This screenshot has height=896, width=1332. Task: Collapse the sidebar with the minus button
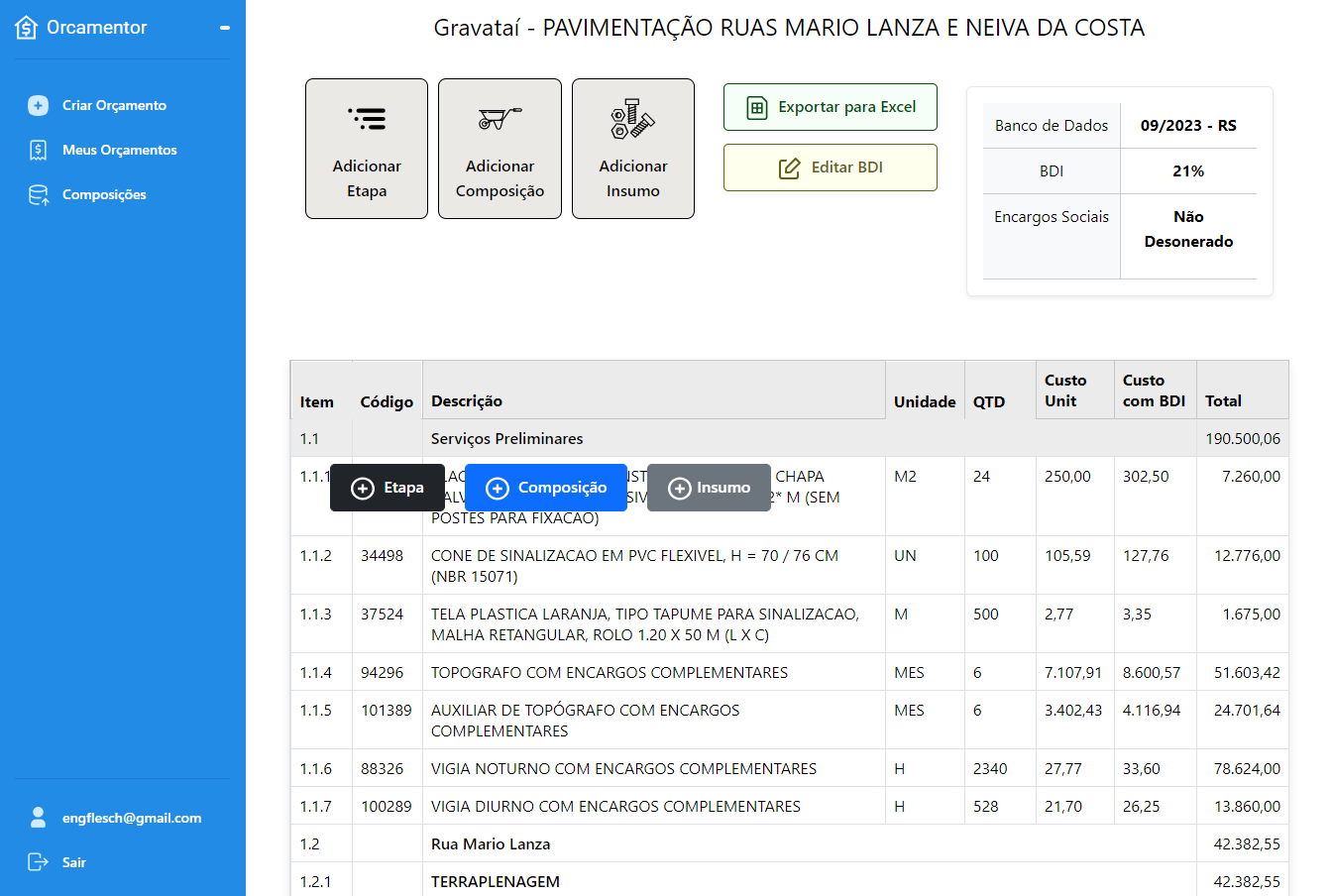[226, 27]
